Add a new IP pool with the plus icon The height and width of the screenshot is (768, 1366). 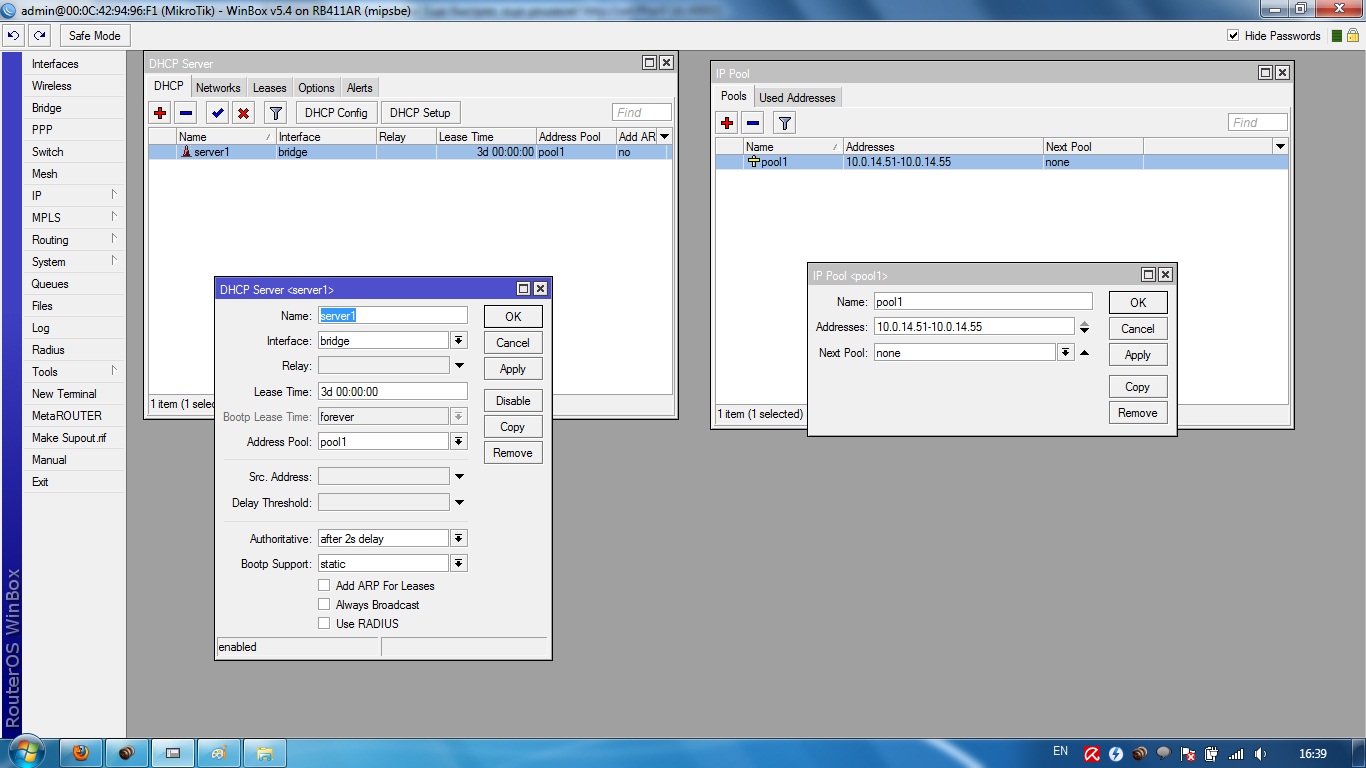click(x=727, y=123)
